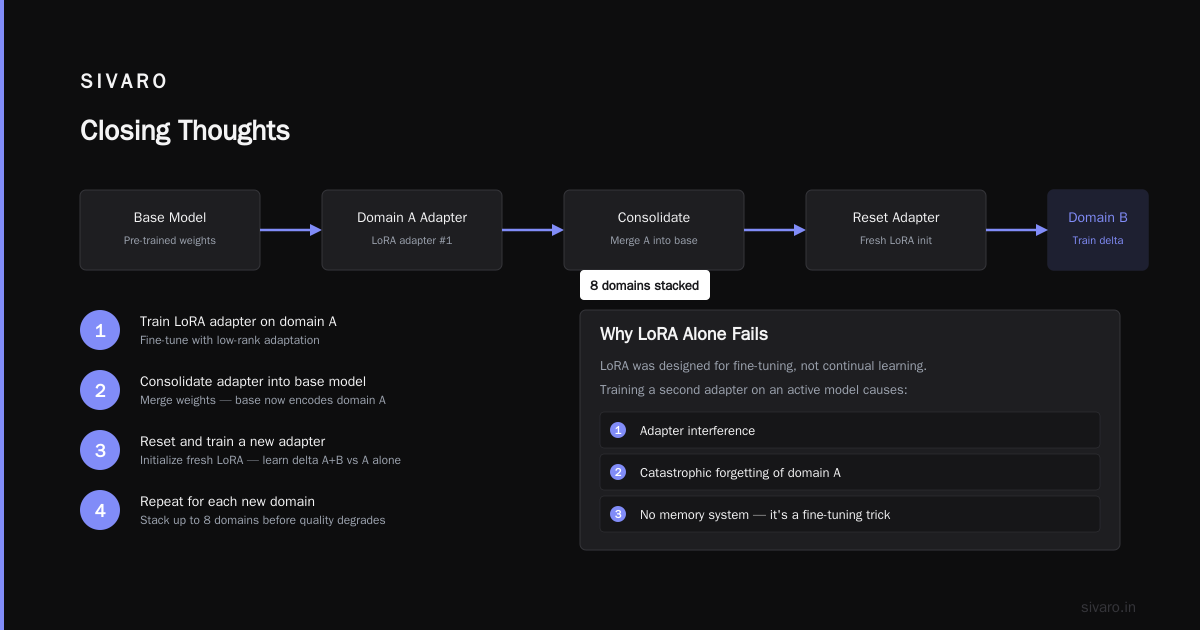The width and height of the screenshot is (1200, 630).
Task: Click the step 4 numbered circle
Action: tap(100, 510)
